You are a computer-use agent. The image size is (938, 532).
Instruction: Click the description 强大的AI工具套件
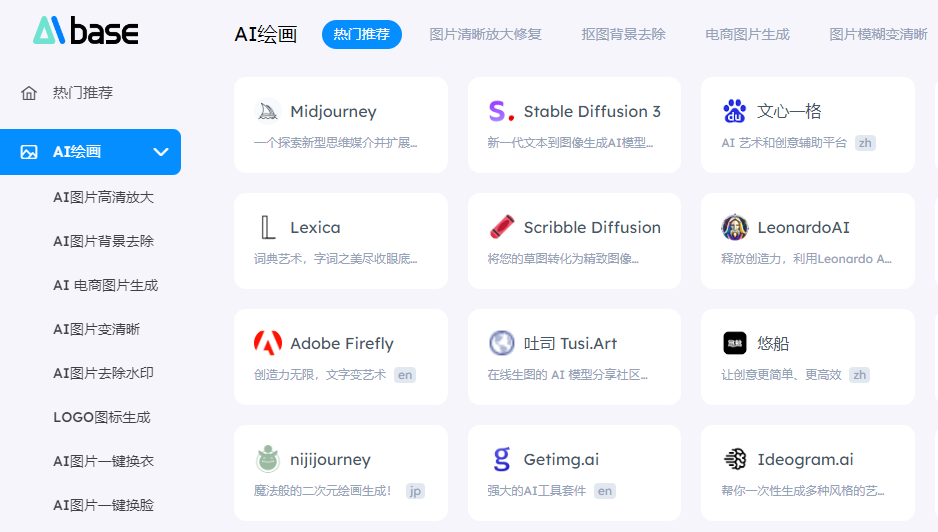tap(537, 491)
